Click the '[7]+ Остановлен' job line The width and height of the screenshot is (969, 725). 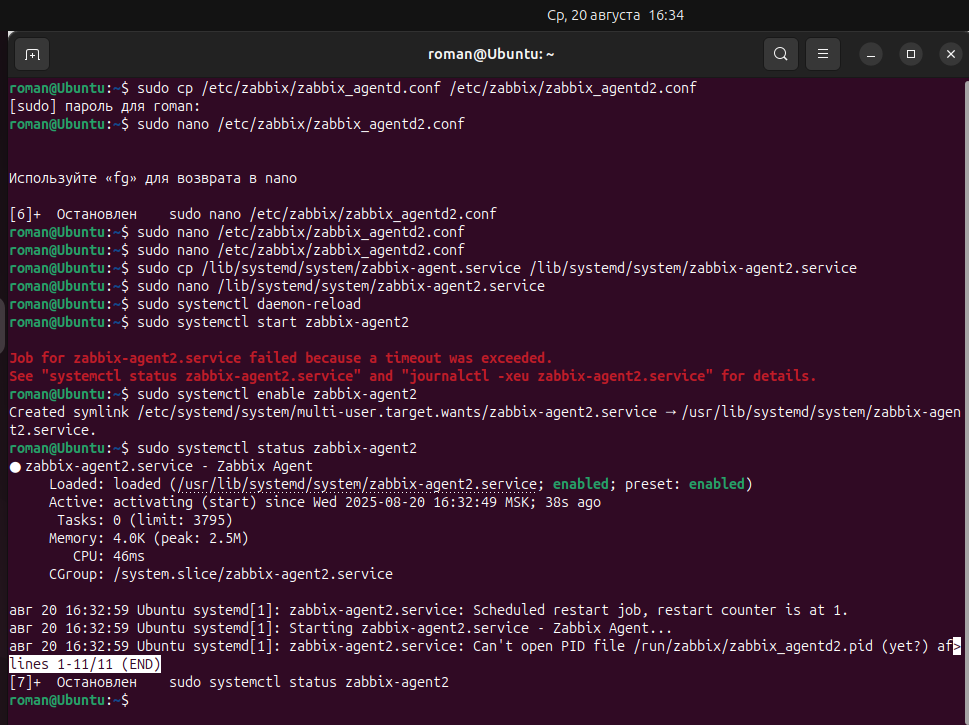tap(229, 682)
